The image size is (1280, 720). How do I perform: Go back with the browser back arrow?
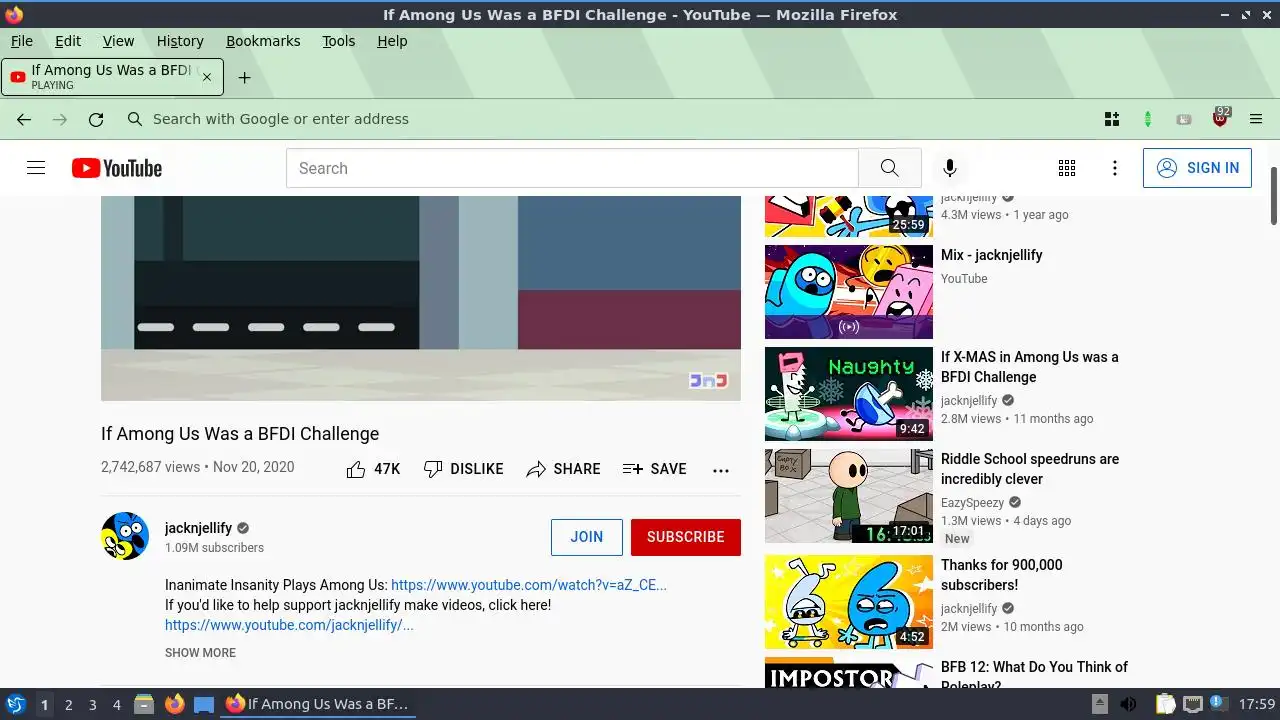point(24,119)
